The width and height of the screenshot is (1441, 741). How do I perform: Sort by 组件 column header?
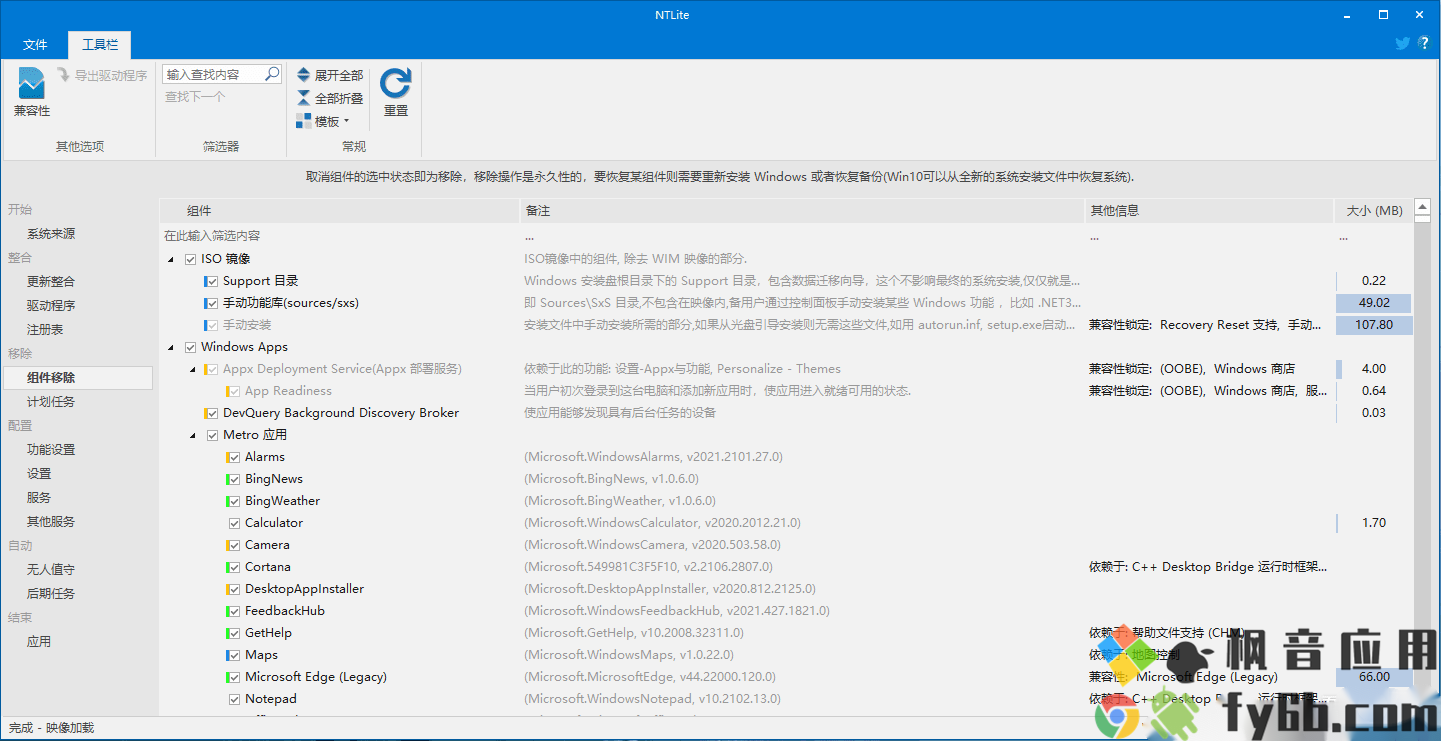coord(341,211)
